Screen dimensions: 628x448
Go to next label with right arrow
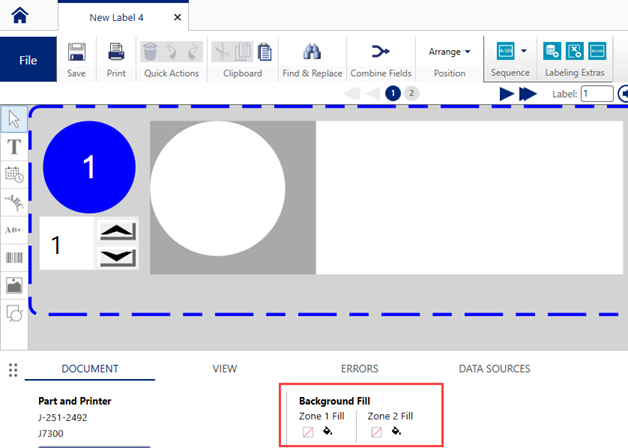(507, 94)
